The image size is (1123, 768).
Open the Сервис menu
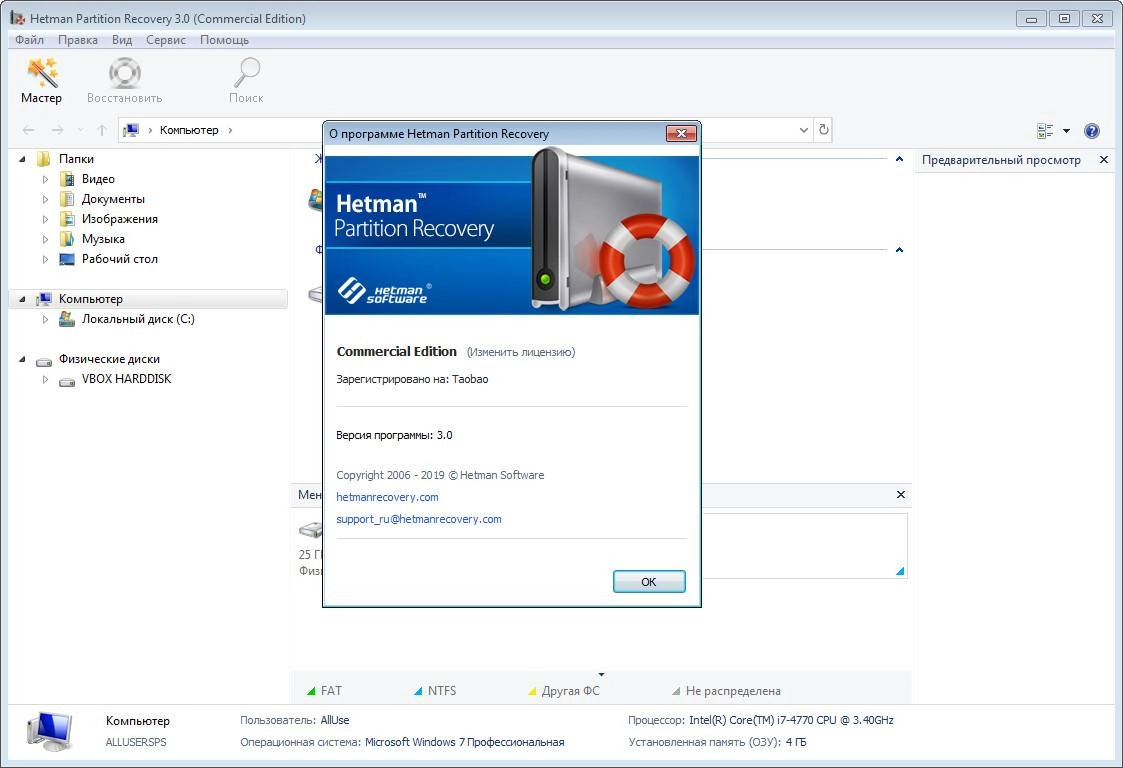click(x=165, y=39)
